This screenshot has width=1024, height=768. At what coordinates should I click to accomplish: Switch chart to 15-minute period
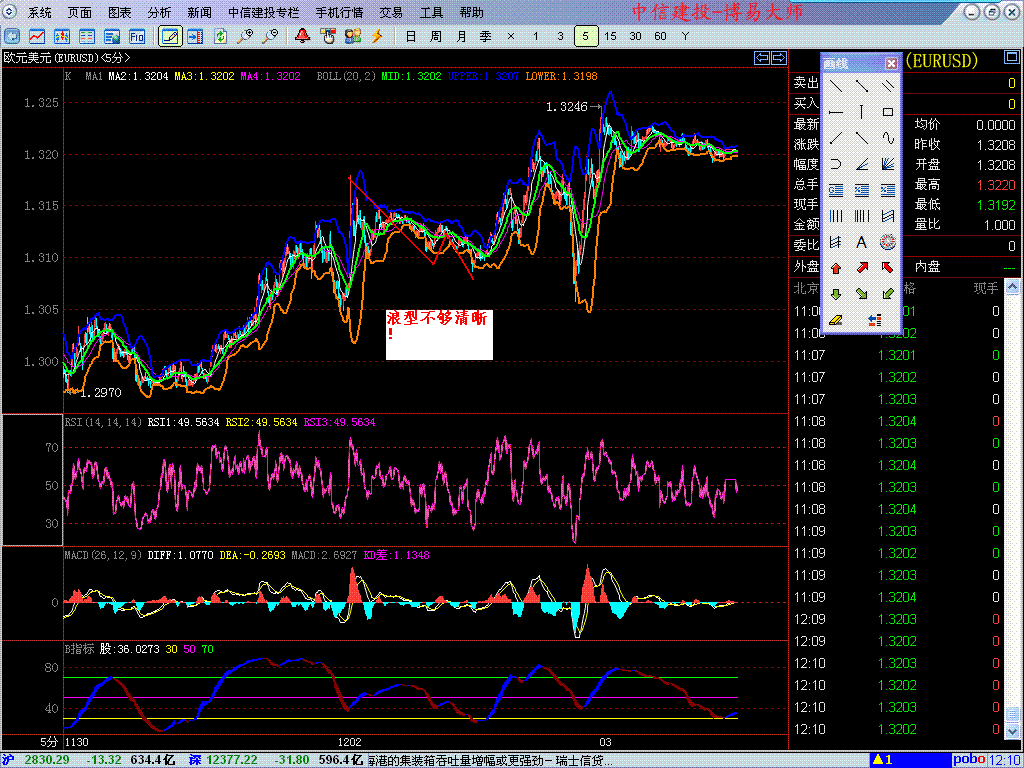(611, 36)
